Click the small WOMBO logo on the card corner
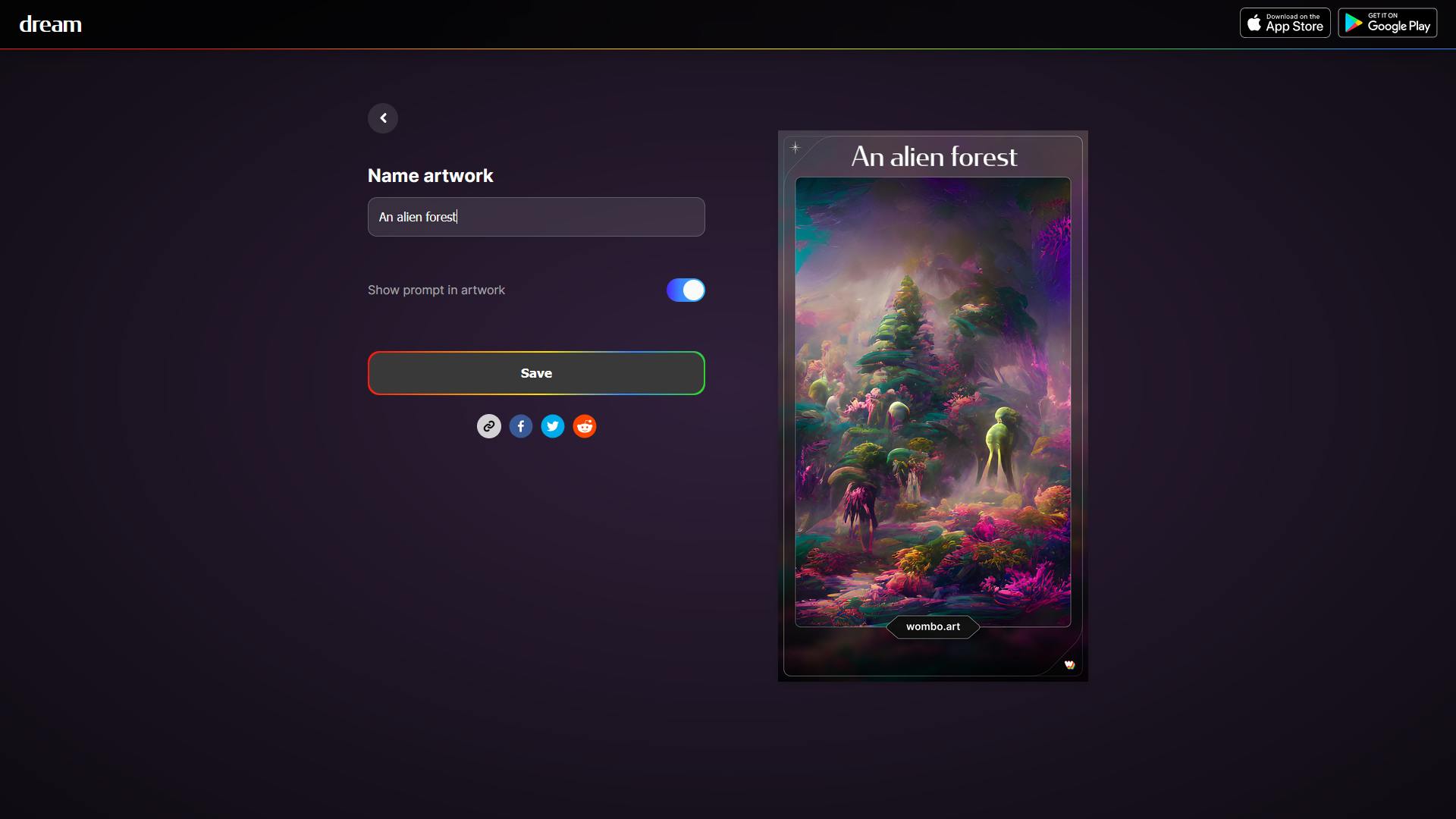Screen dimensions: 1456x819 (x=1069, y=664)
